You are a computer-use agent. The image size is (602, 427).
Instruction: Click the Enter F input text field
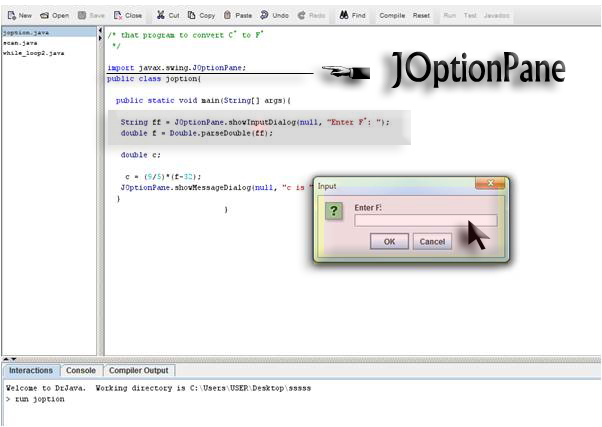(x=425, y=221)
